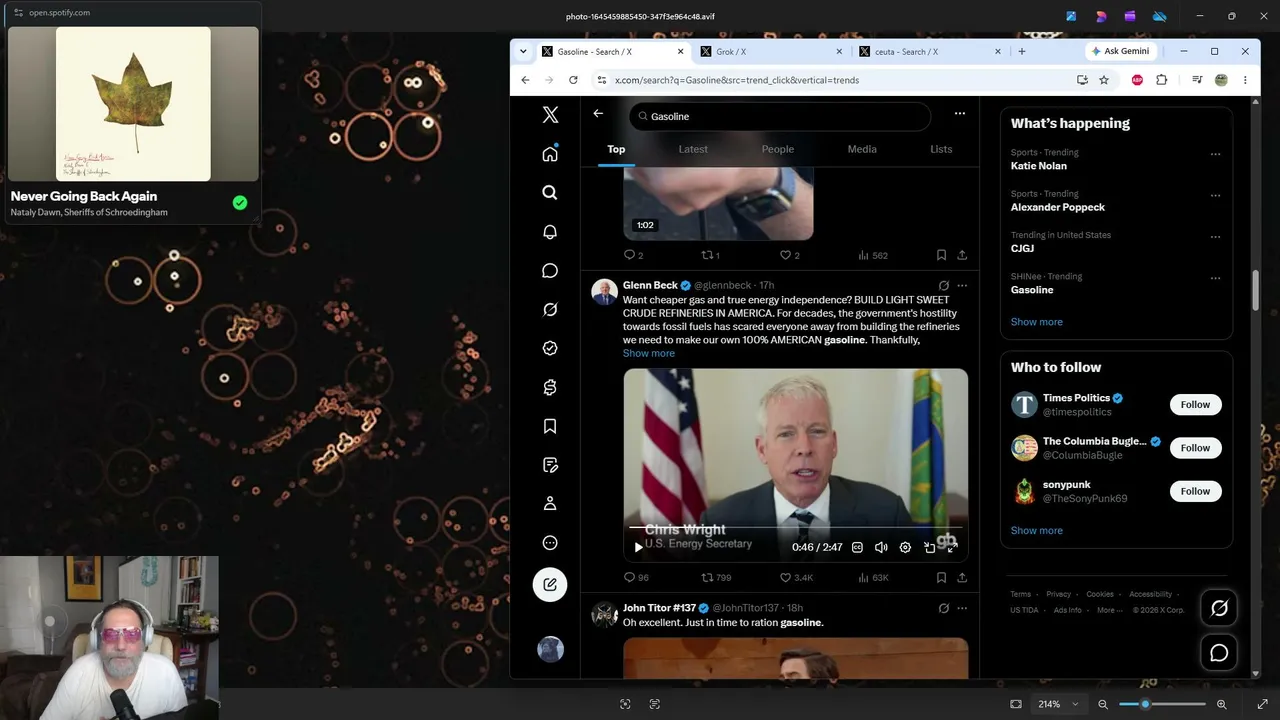1280x720 pixels.
Task: Switch to the Lists search tab
Action: click(941, 149)
